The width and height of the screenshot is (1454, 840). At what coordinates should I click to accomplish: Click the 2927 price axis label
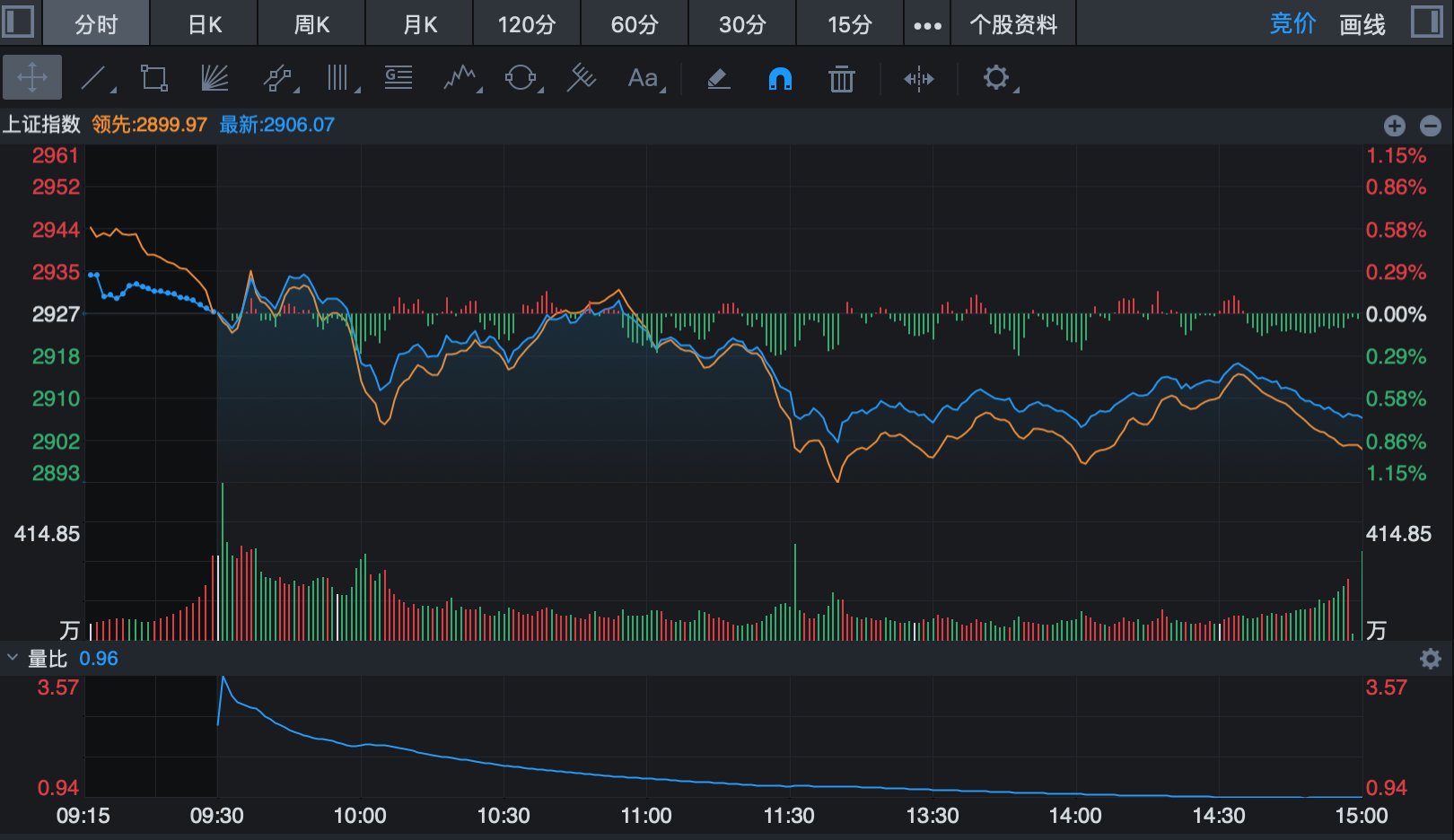click(56, 314)
